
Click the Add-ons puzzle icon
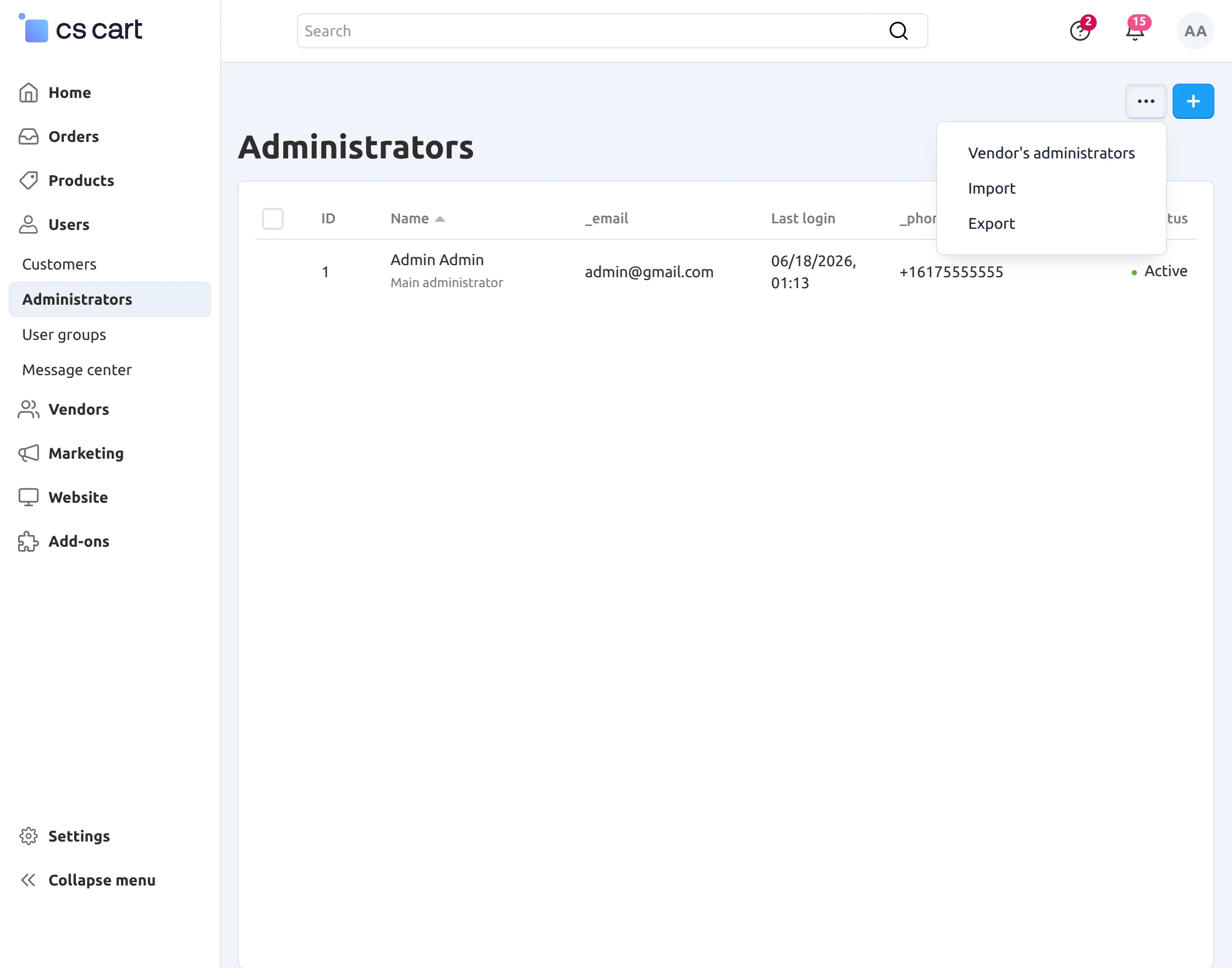pos(29,541)
